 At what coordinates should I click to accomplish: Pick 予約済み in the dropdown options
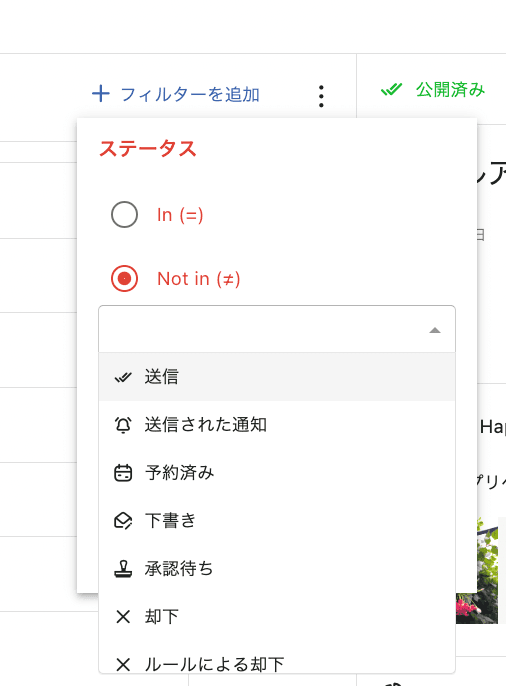(277, 473)
